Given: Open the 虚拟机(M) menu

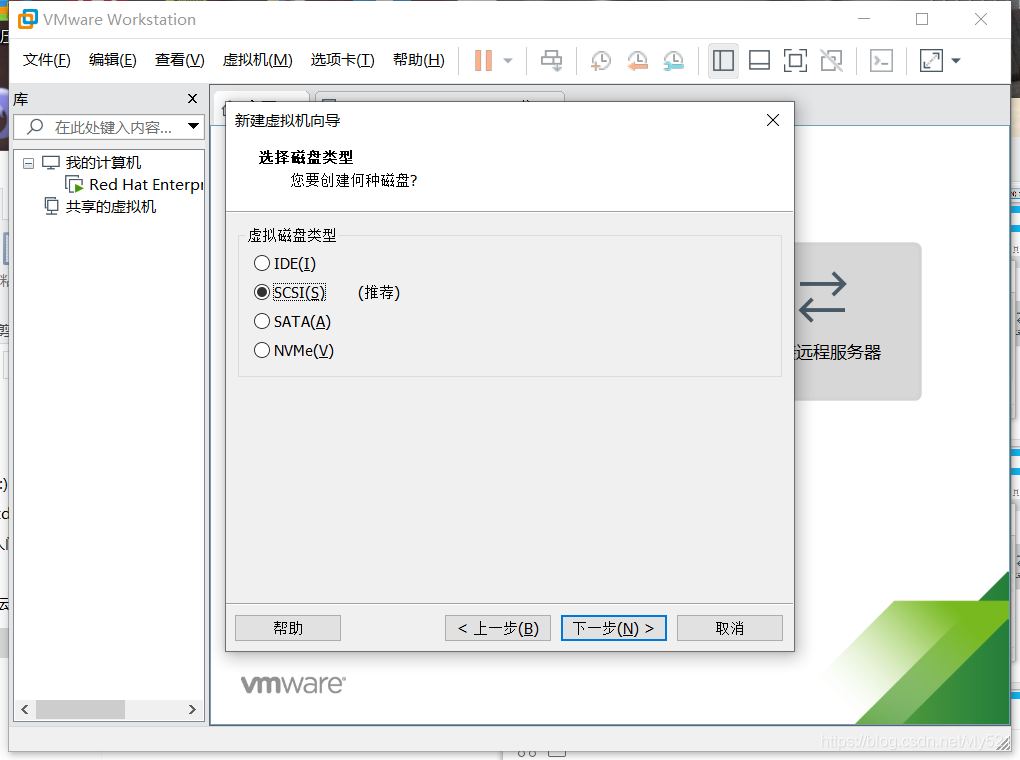Looking at the screenshot, I should [258, 60].
